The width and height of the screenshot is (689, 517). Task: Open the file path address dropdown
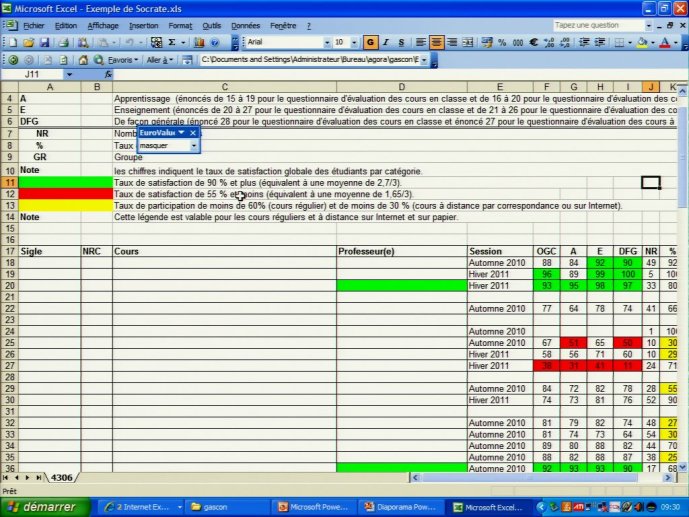(424, 60)
